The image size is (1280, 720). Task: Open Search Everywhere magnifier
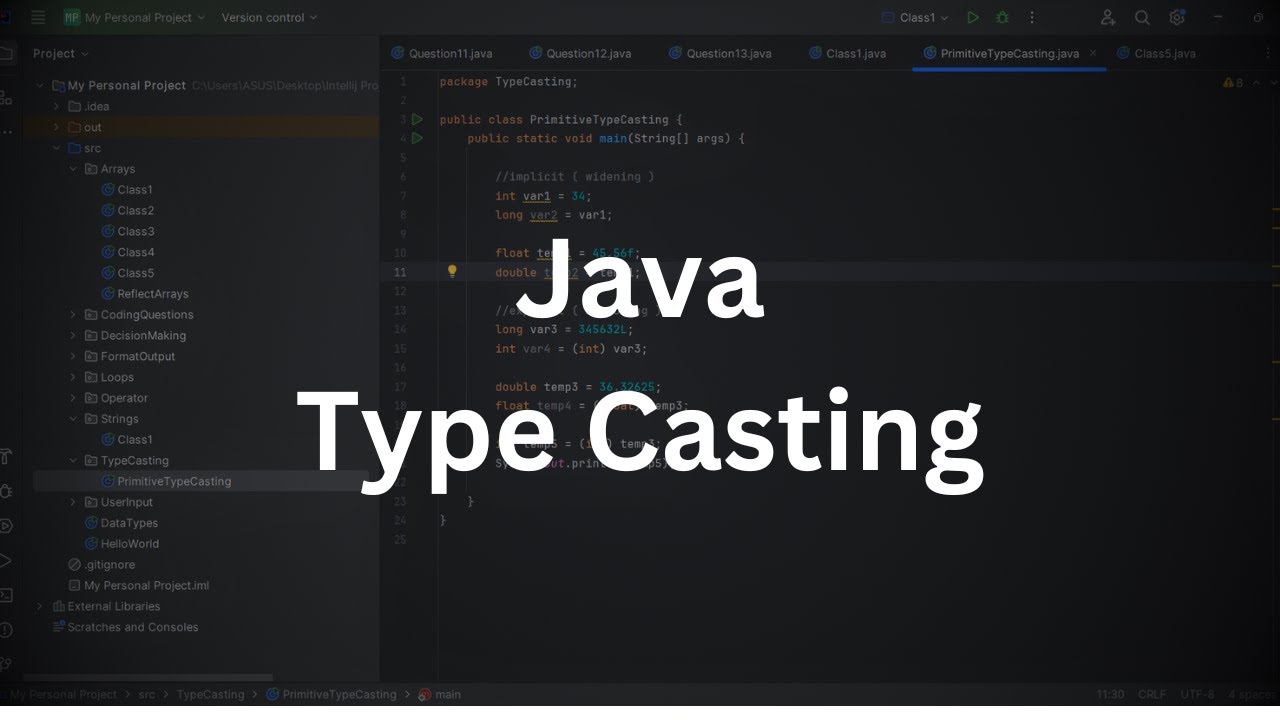pyautogui.click(x=1142, y=17)
